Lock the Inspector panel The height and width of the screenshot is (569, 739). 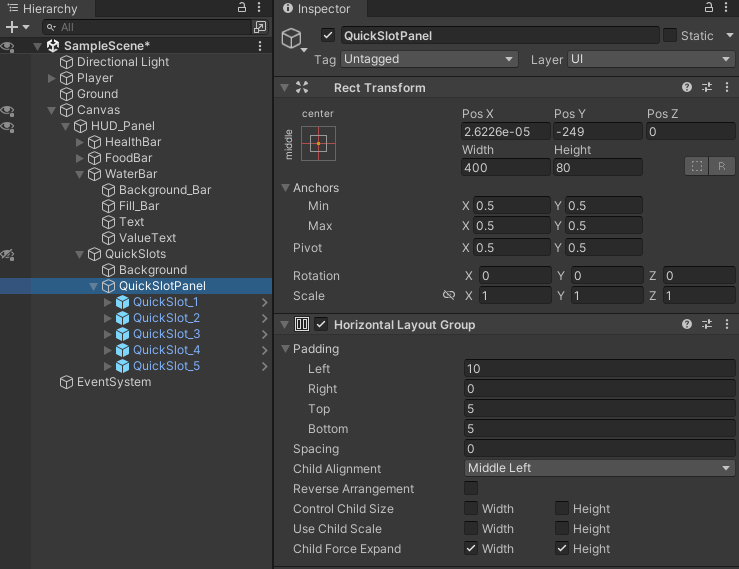pyautogui.click(x=709, y=7)
